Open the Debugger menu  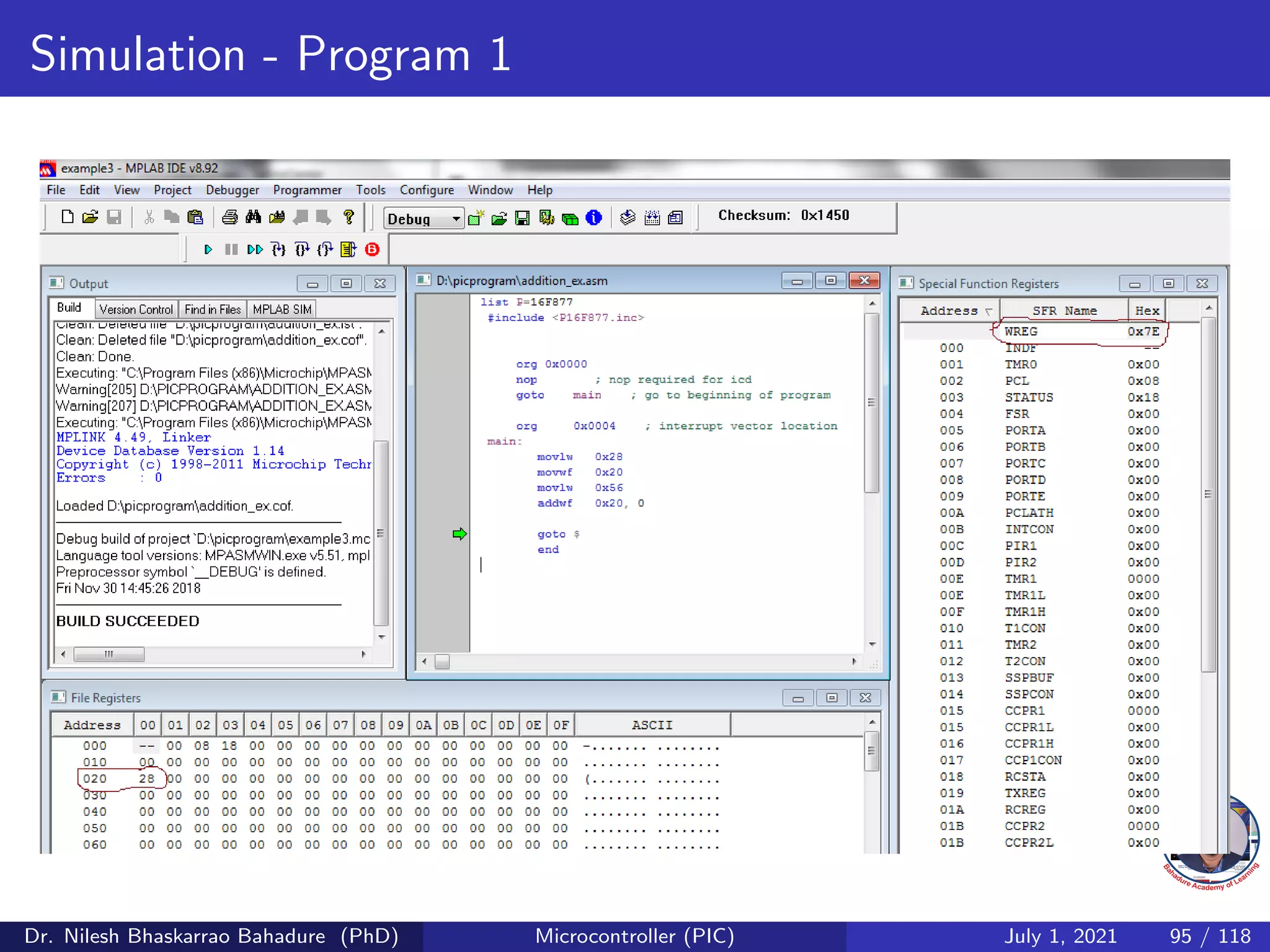(233, 190)
